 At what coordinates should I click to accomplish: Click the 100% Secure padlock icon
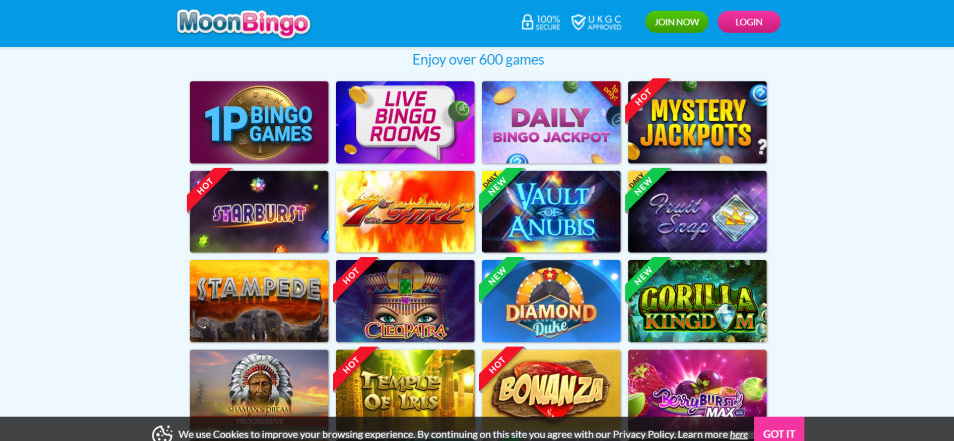[x=527, y=23]
